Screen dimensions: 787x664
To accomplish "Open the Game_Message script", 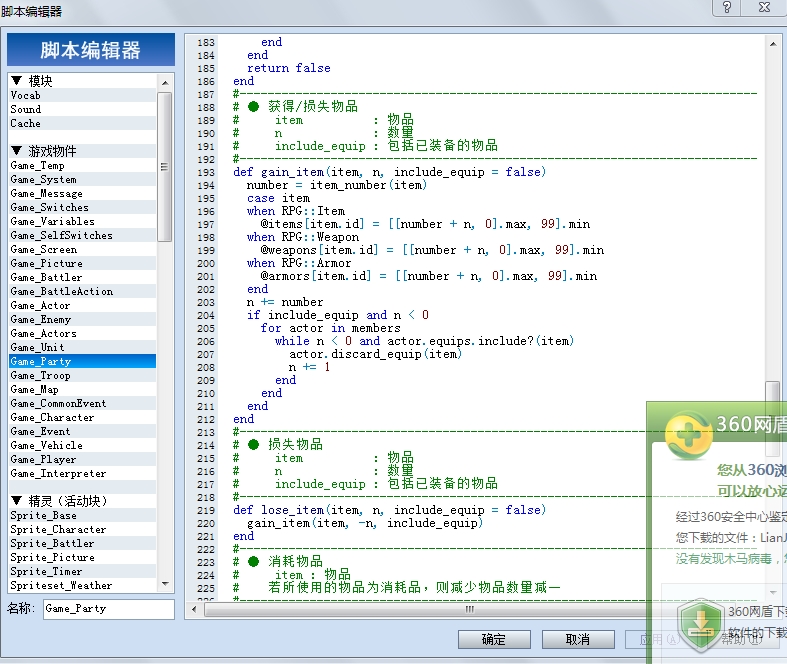I will [x=82, y=194].
